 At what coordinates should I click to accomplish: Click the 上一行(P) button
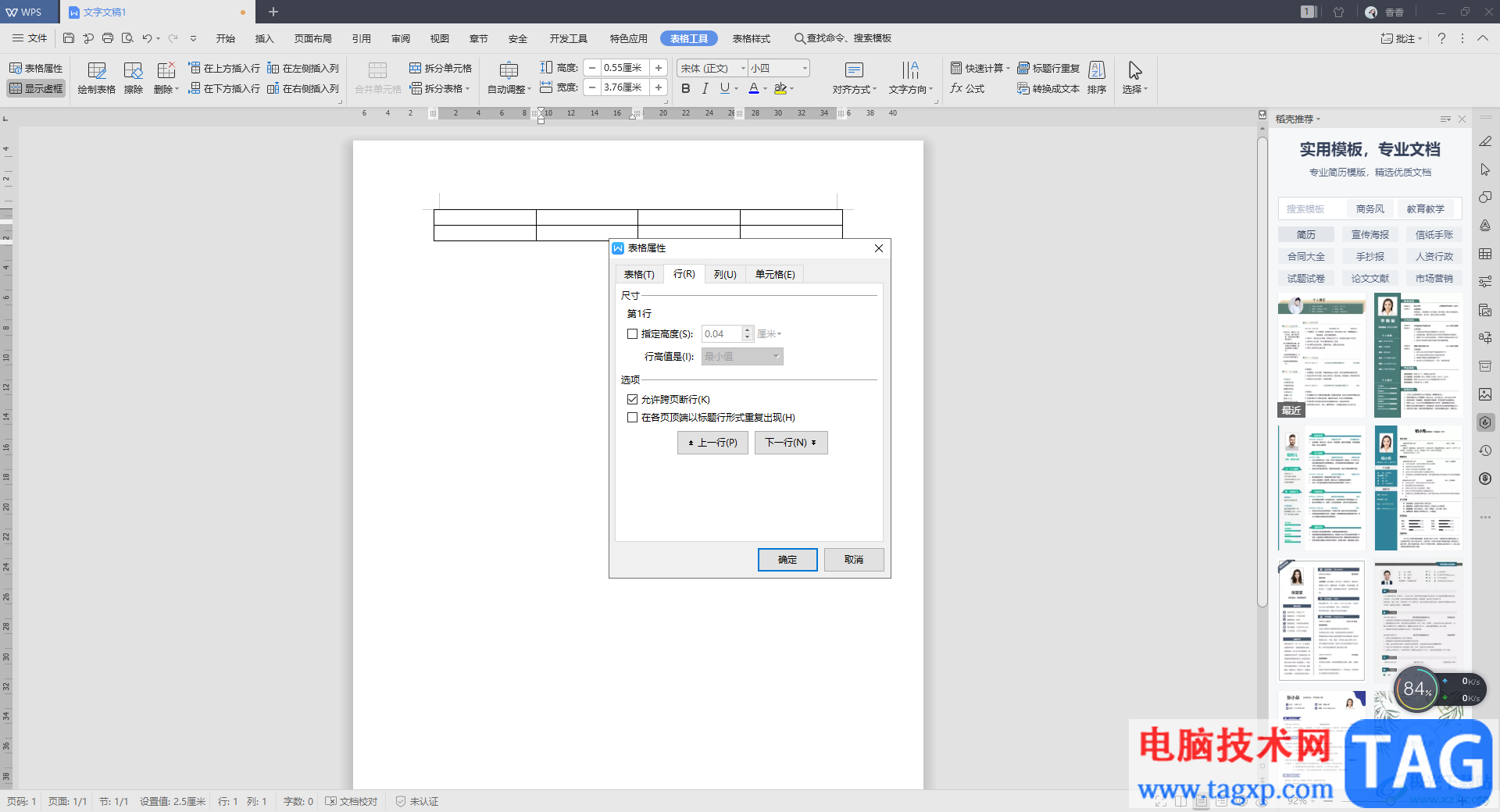point(712,443)
